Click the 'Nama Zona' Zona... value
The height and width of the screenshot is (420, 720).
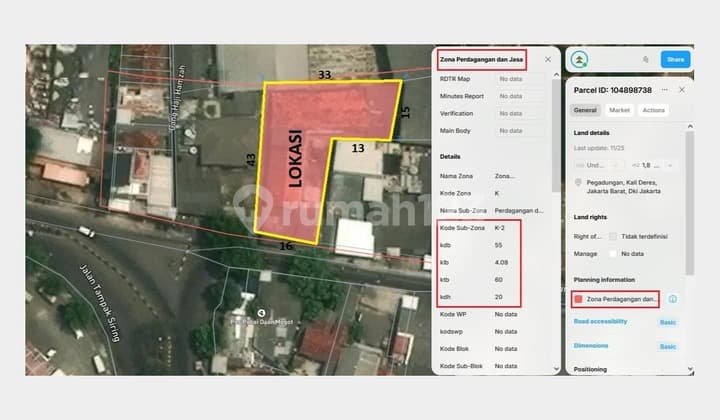(505, 176)
